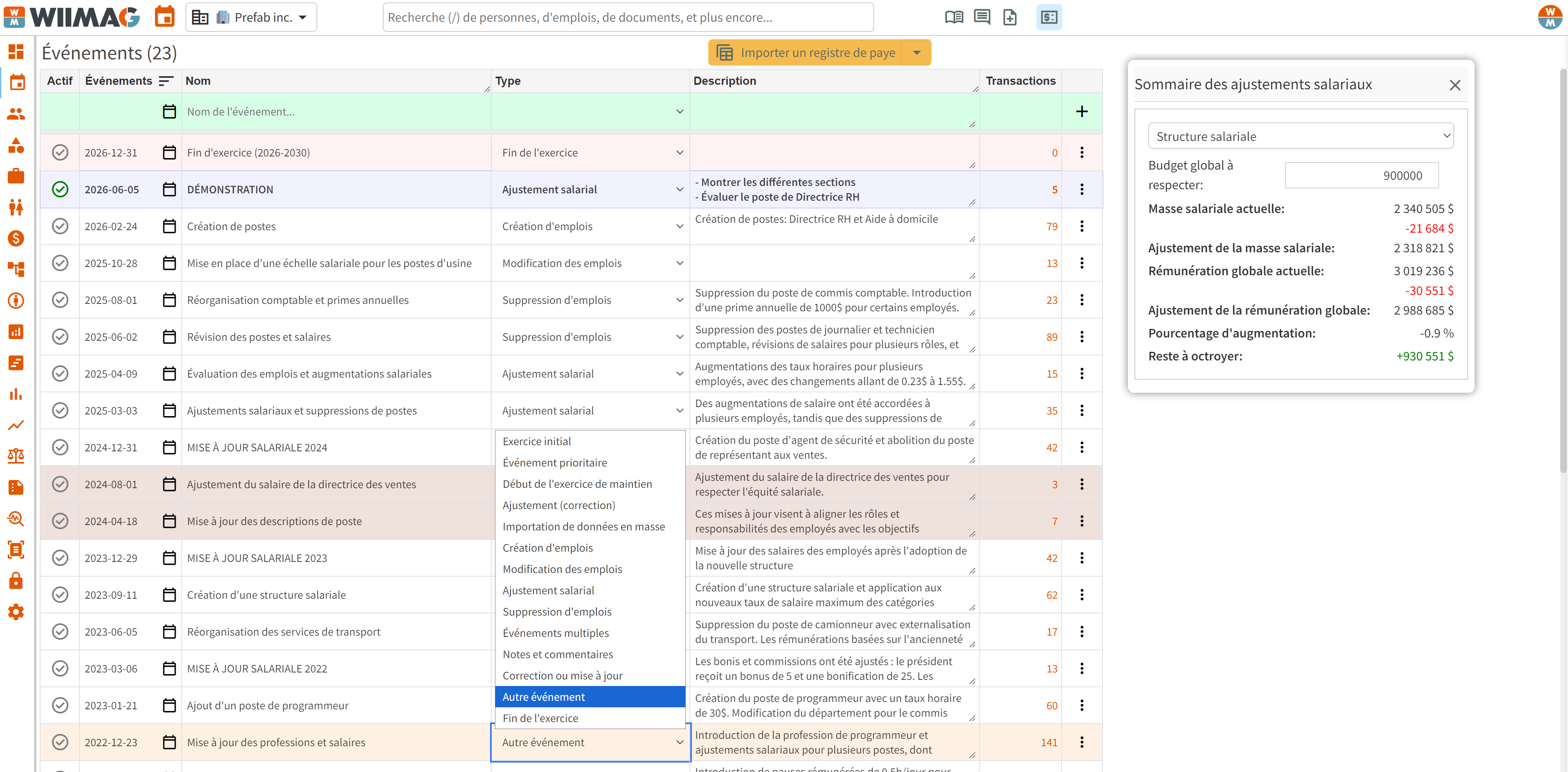Open the Prefab inc. company dropdown
The width and height of the screenshot is (1568, 772).
[251, 17]
